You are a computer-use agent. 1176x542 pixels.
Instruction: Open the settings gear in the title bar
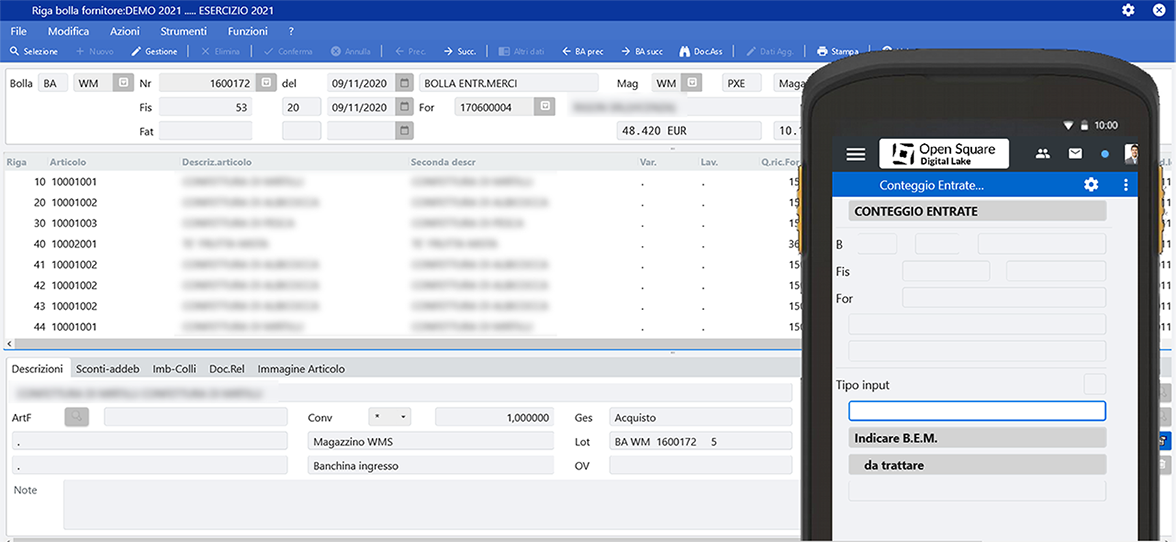tap(1128, 10)
